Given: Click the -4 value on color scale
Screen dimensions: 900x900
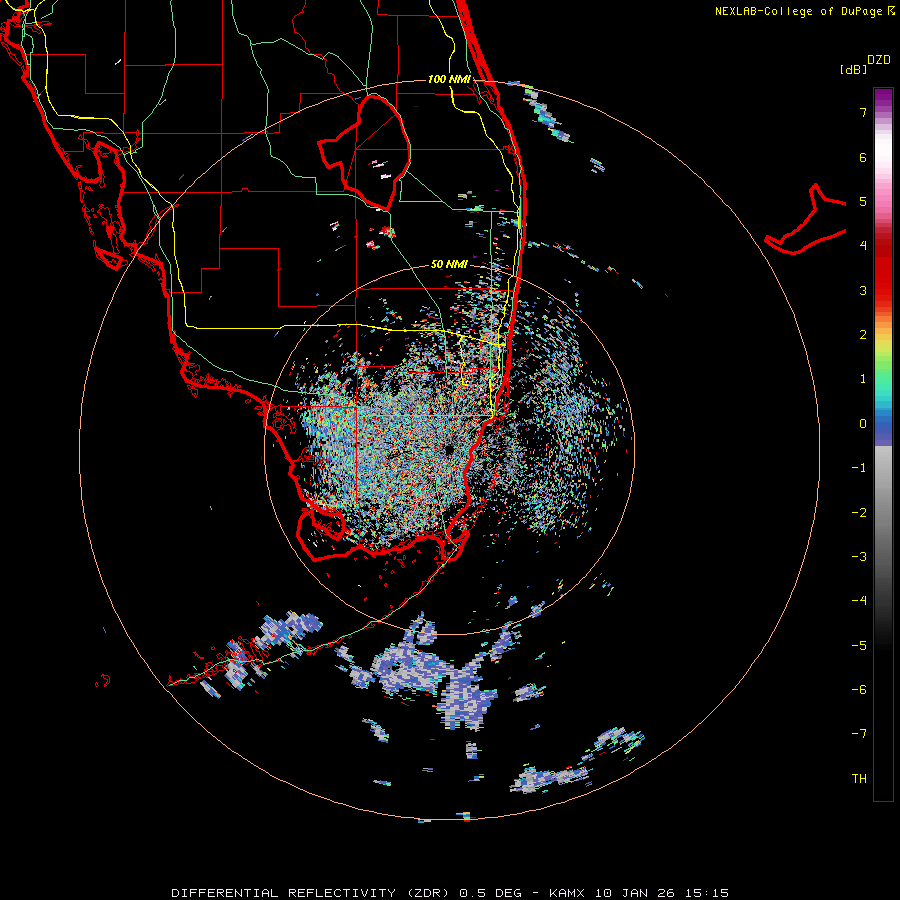Looking at the screenshot, I should click(859, 601).
